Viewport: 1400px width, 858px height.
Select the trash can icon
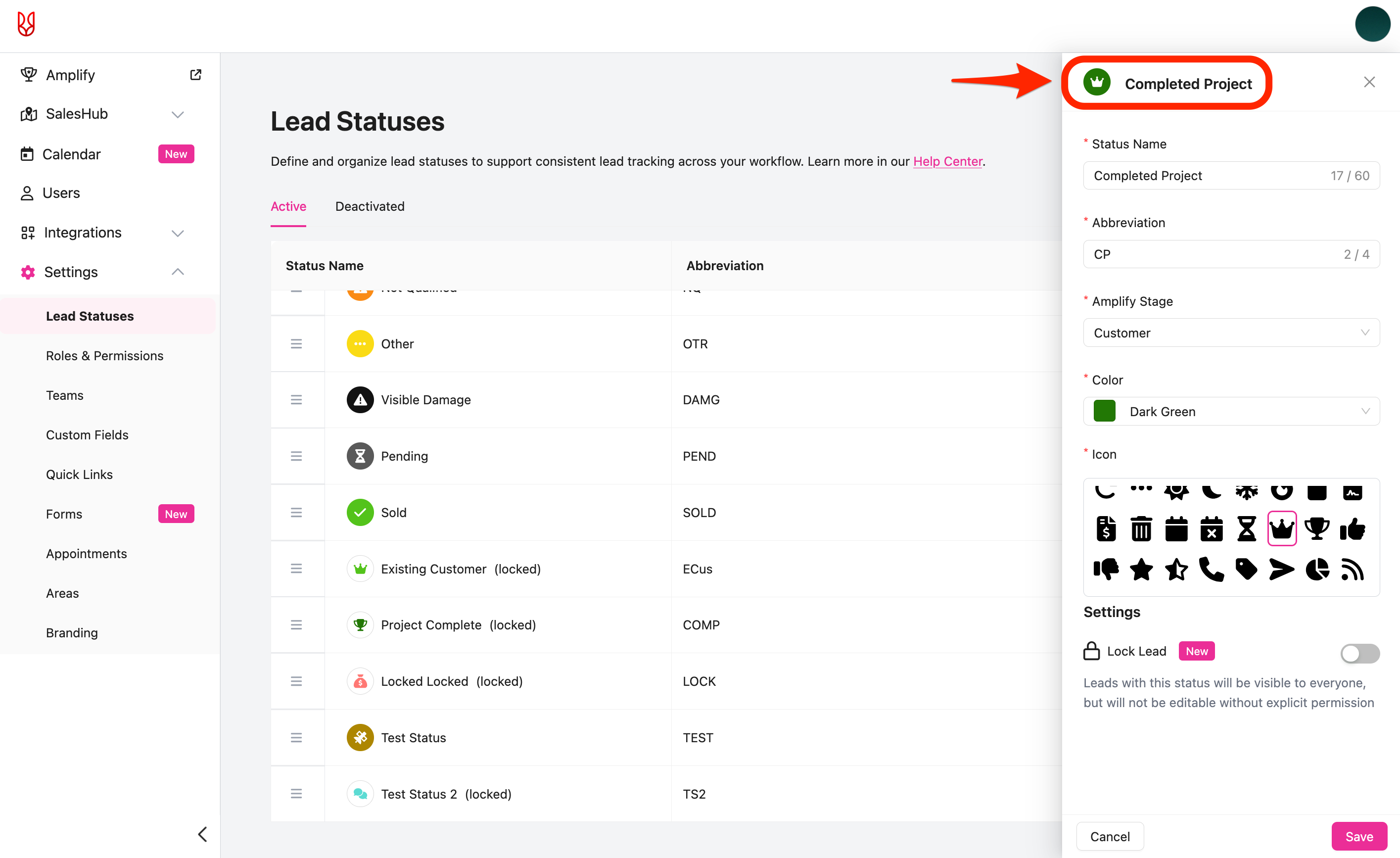click(x=1141, y=529)
